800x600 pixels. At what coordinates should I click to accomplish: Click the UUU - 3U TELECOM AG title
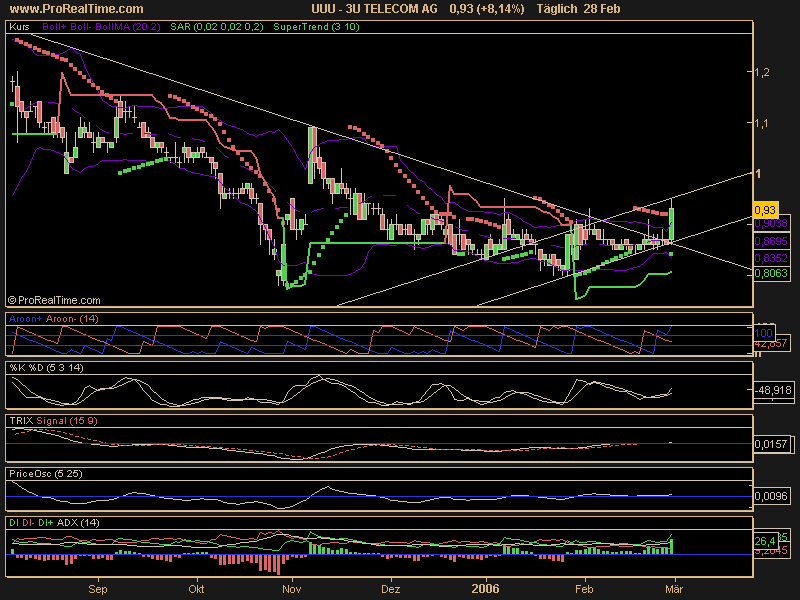(x=374, y=9)
